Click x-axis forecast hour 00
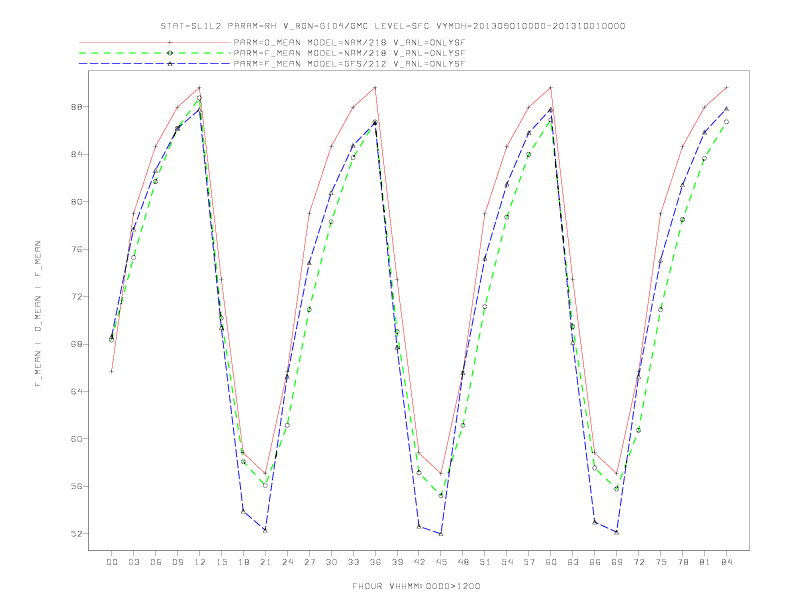Viewport: 792px width, 612px height. tap(112, 562)
